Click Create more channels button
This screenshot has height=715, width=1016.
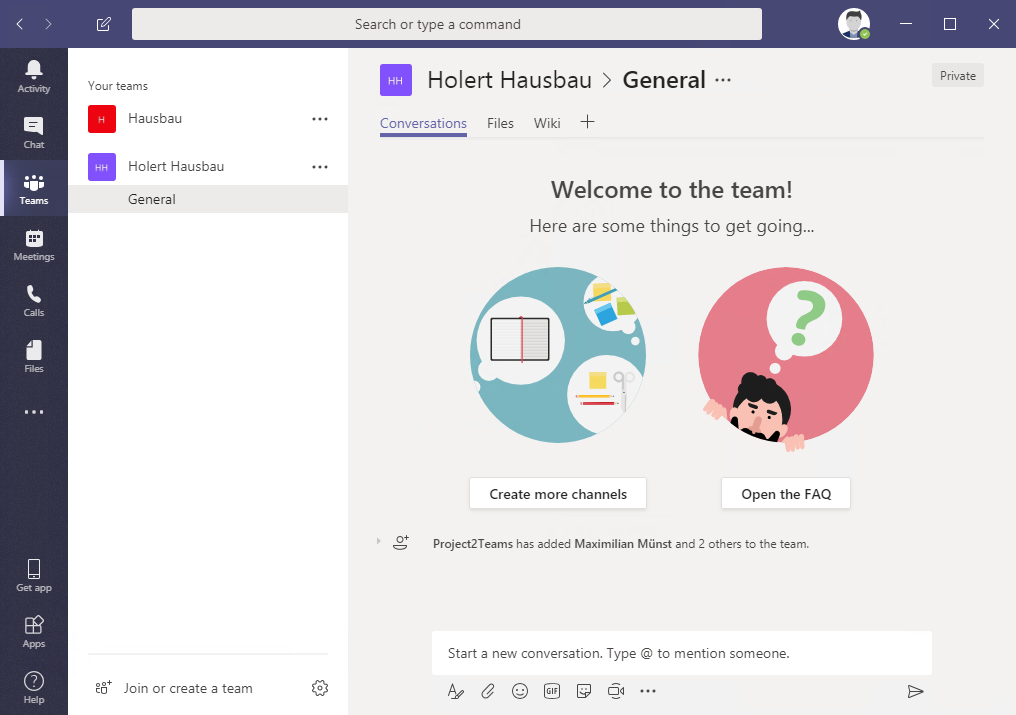(558, 494)
